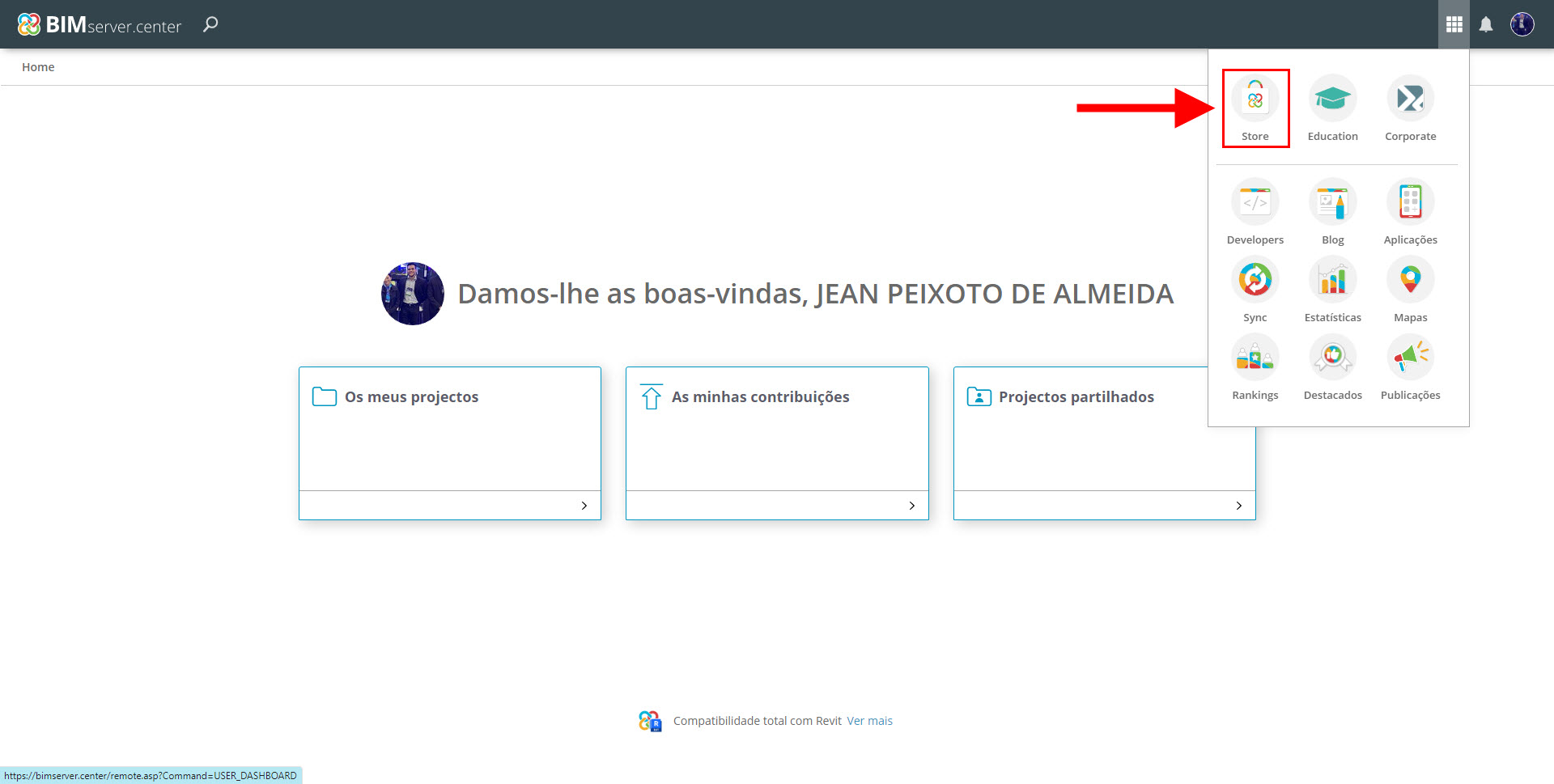
Task: Open the search magnifier in the top bar
Action: (x=210, y=25)
